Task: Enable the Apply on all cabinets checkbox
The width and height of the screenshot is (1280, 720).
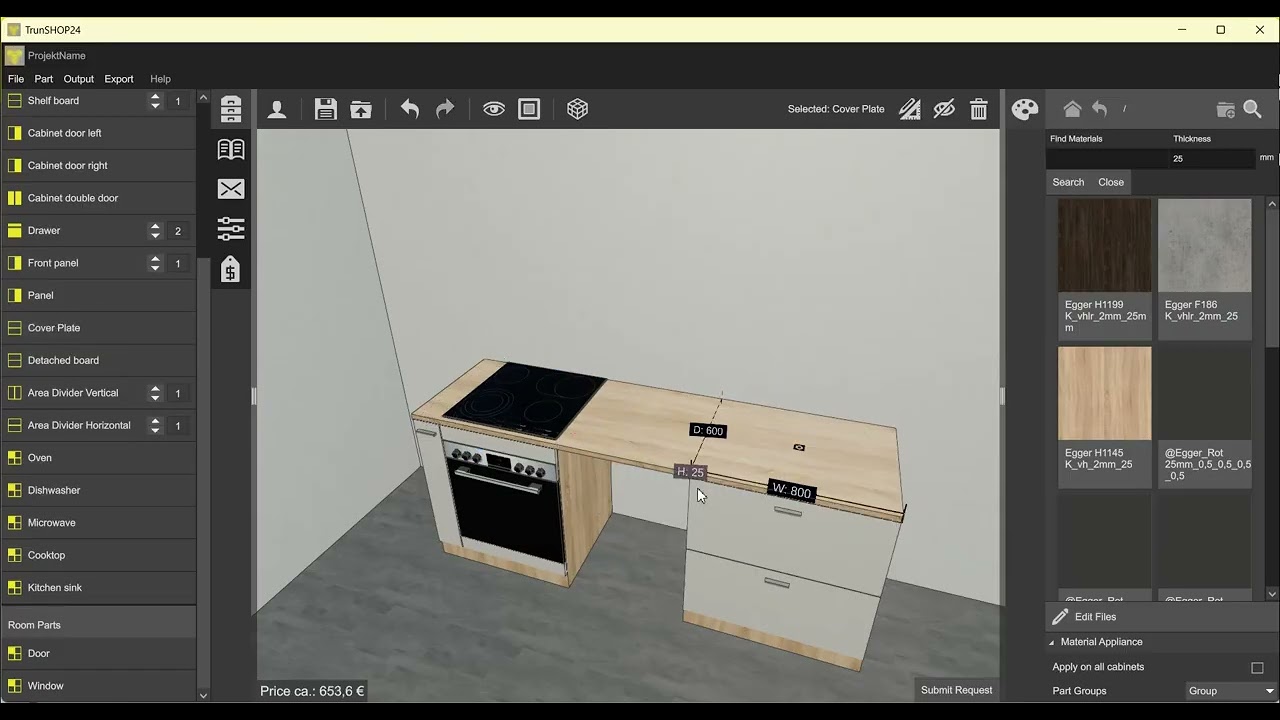Action: click(x=1257, y=667)
